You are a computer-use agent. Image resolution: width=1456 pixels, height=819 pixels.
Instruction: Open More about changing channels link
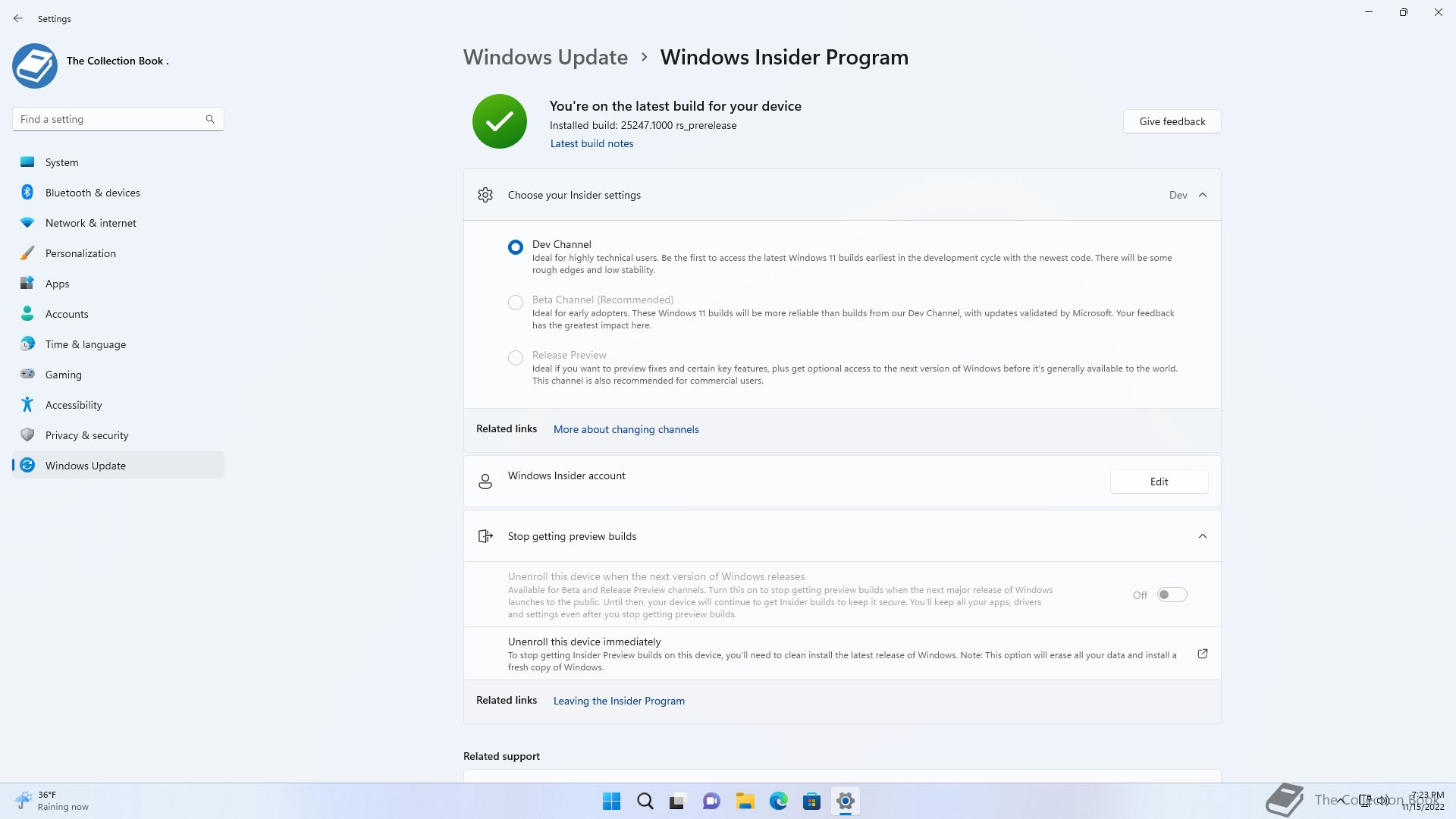point(626,429)
